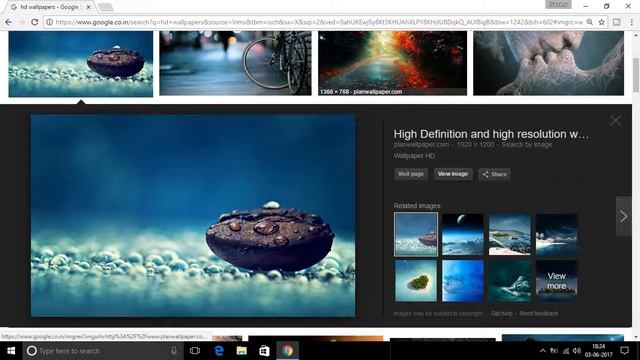
Task: Open related teal sea wave image
Action: tap(509, 281)
